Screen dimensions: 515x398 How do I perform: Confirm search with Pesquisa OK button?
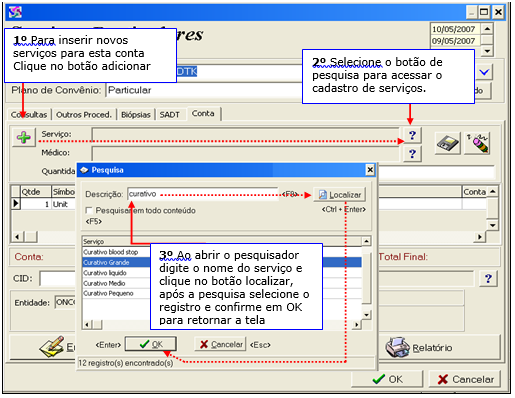pyautogui.click(x=151, y=344)
